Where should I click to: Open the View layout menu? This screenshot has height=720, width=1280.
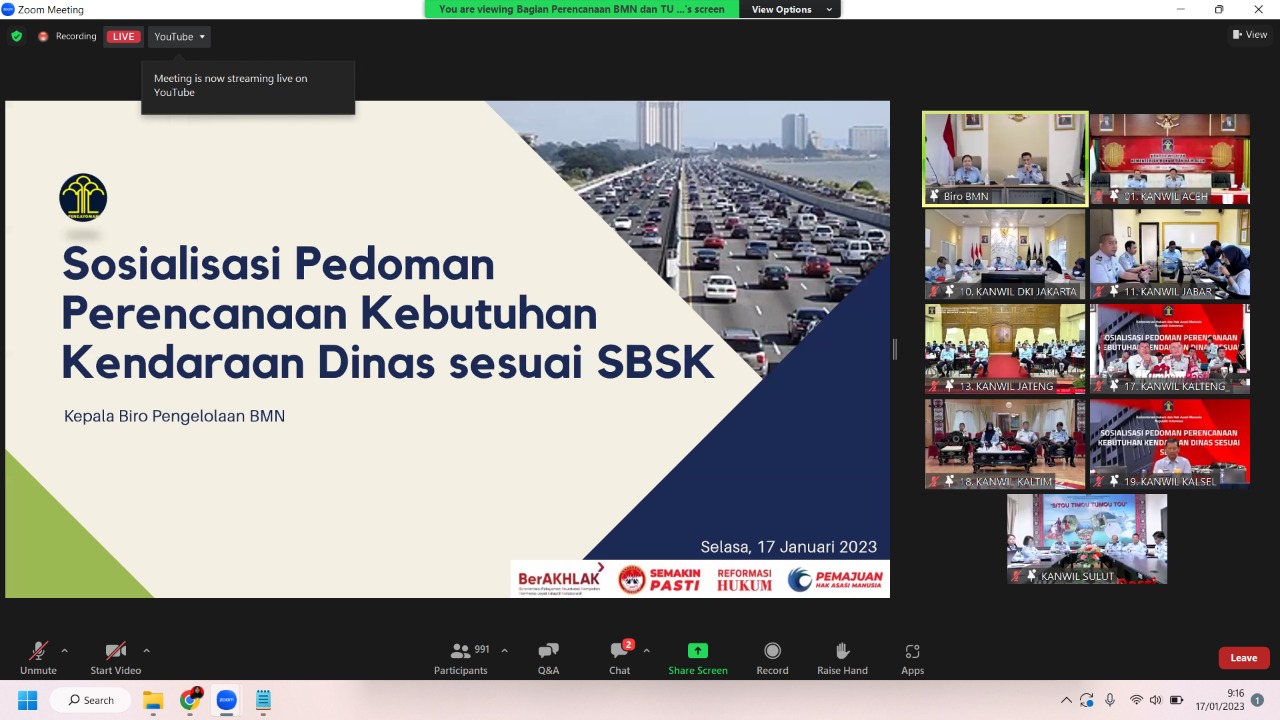(x=1250, y=35)
